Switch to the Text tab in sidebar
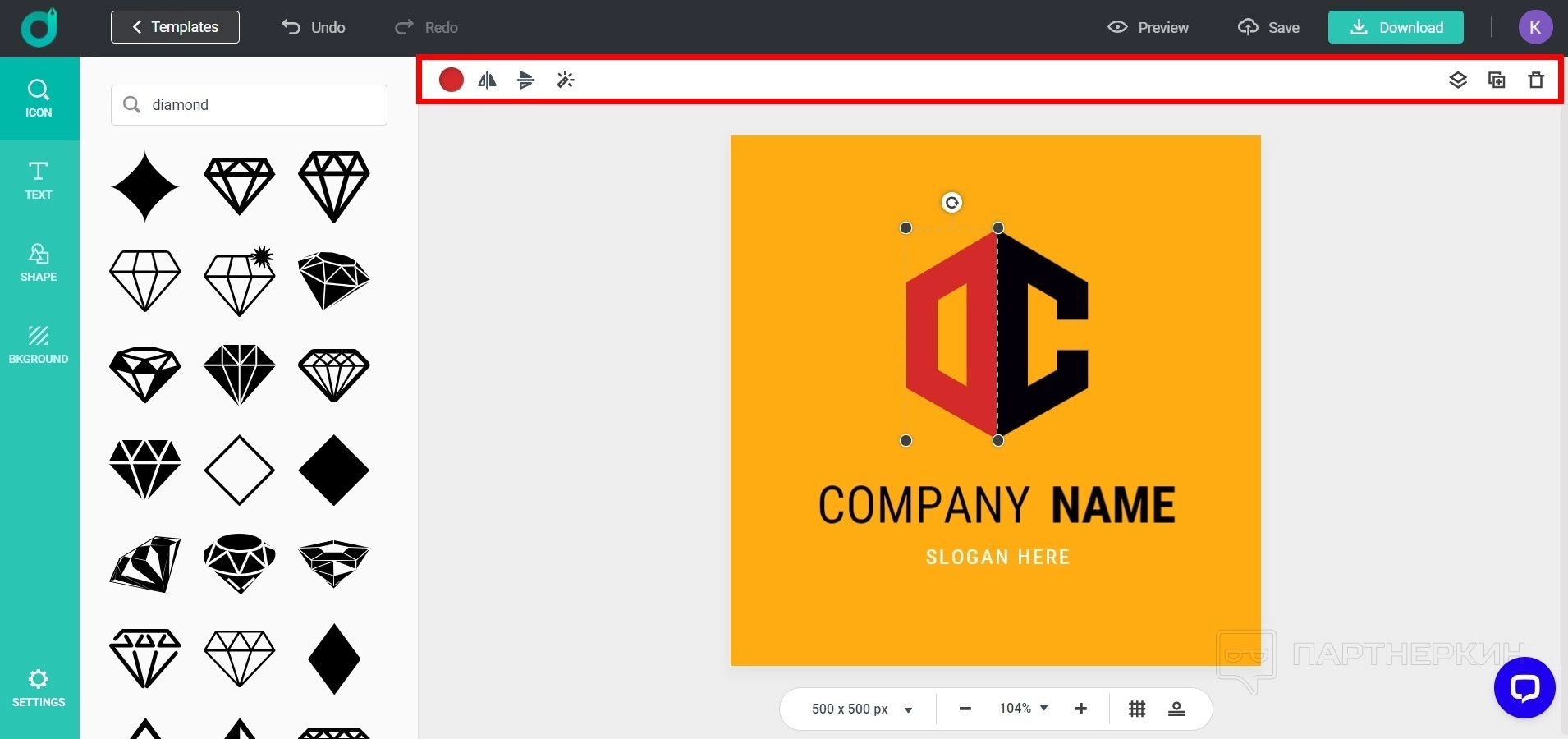 pyautogui.click(x=39, y=181)
